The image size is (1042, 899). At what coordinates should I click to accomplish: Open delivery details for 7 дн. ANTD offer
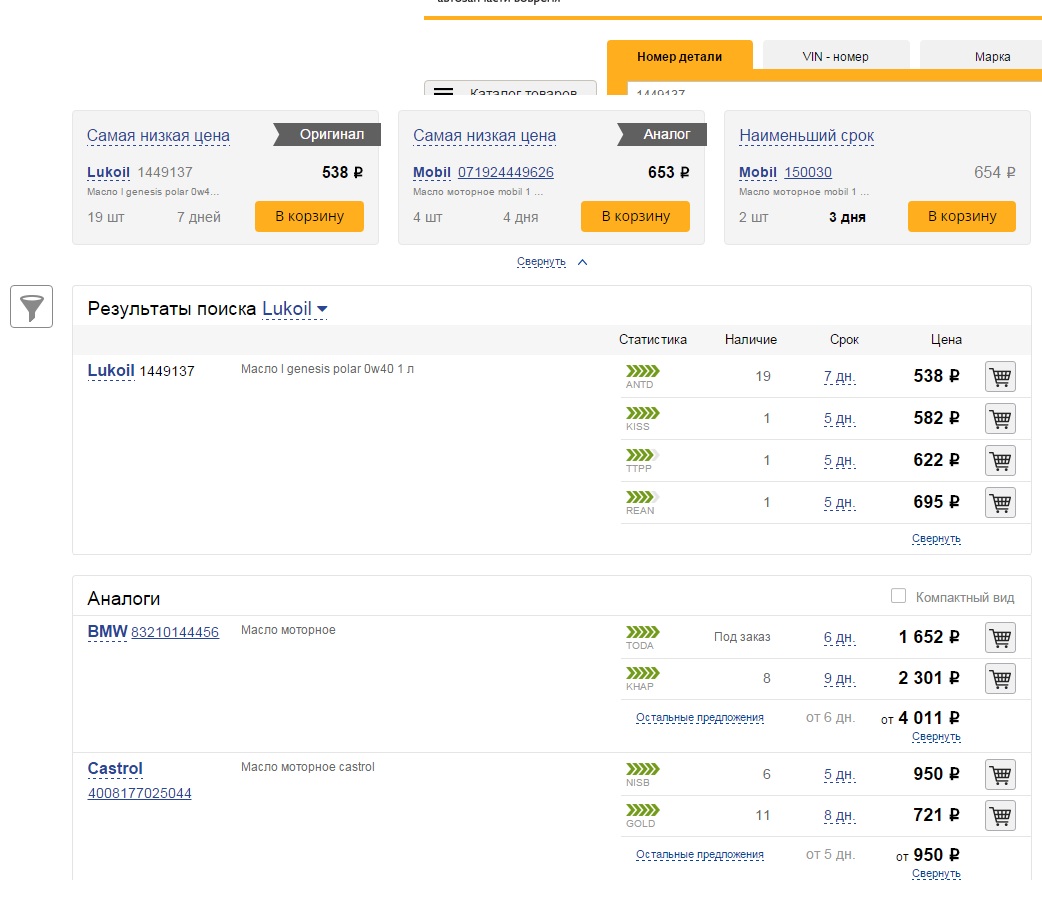click(x=839, y=377)
